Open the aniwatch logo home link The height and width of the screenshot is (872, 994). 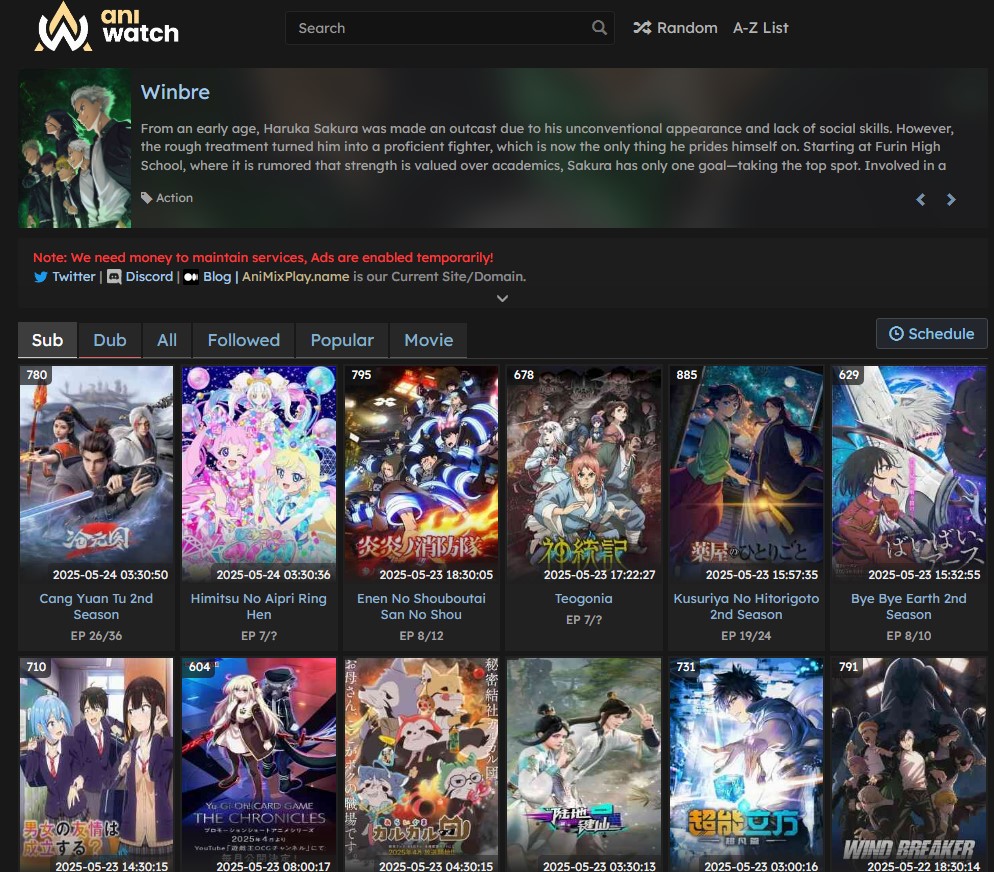106,27
